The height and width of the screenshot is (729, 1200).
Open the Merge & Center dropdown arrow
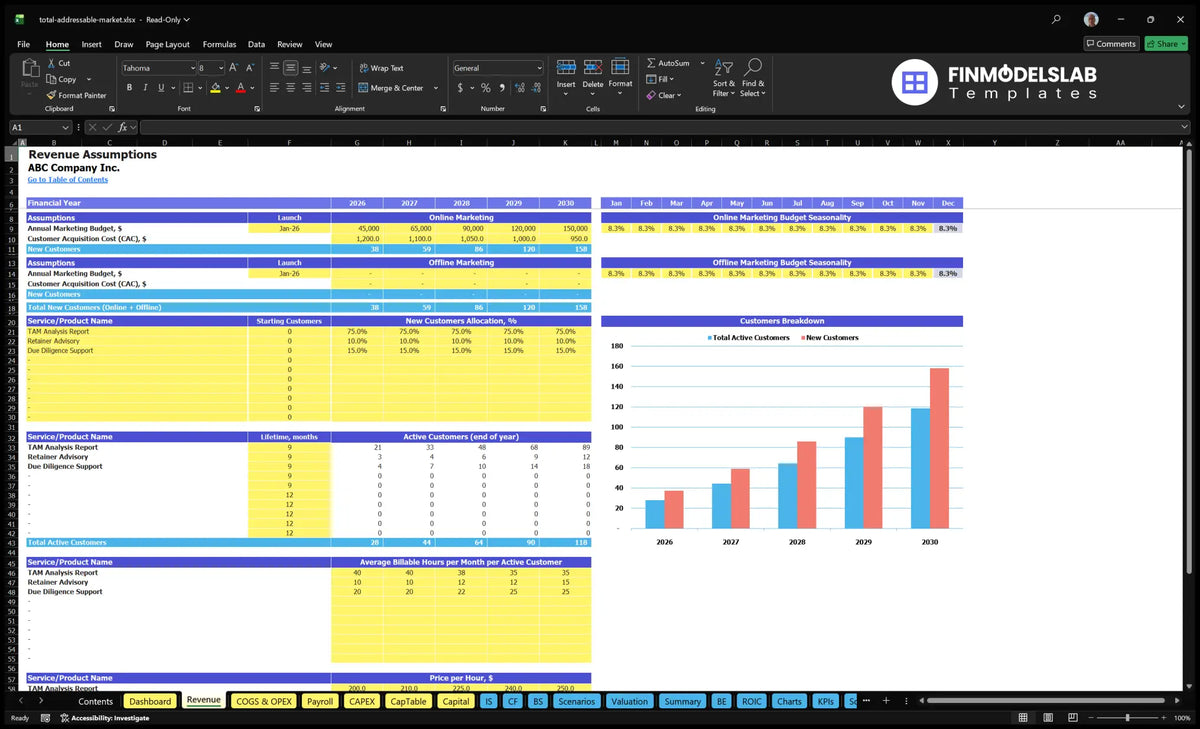[x=434, y=88]
